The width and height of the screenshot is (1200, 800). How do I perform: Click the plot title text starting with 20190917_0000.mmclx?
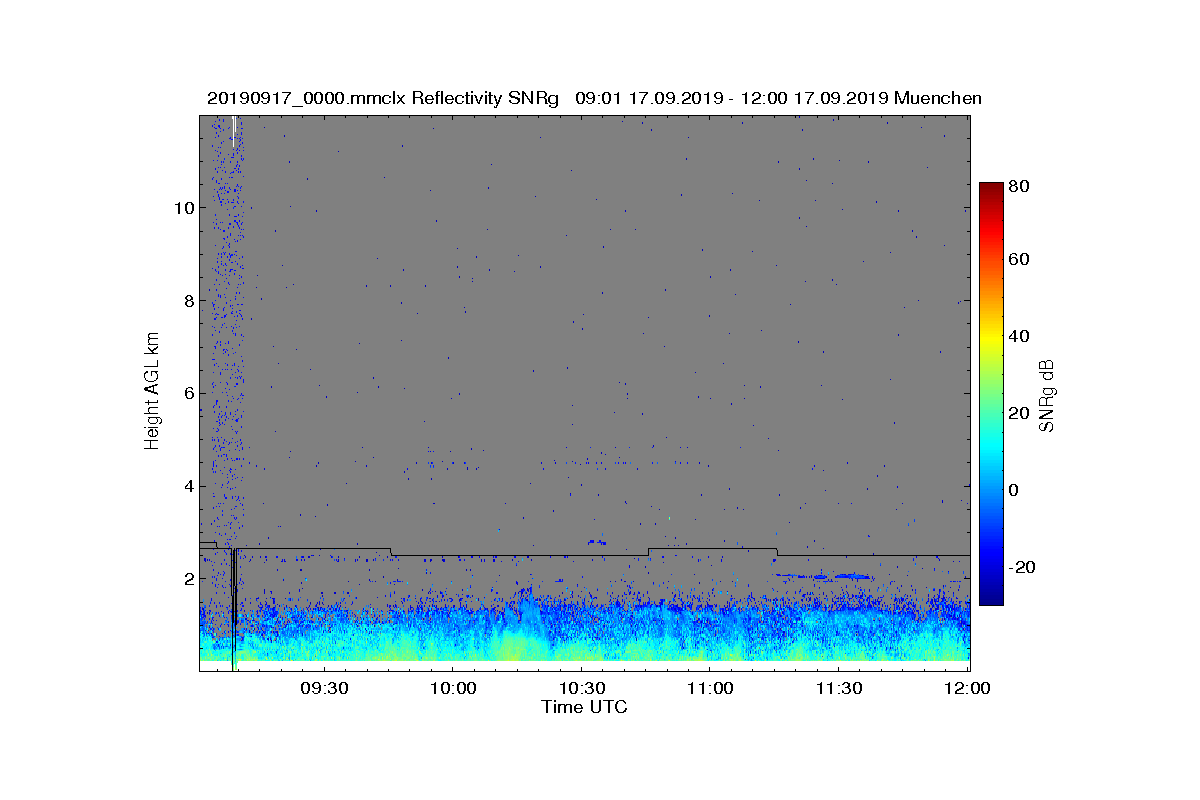tap(594, 98)
